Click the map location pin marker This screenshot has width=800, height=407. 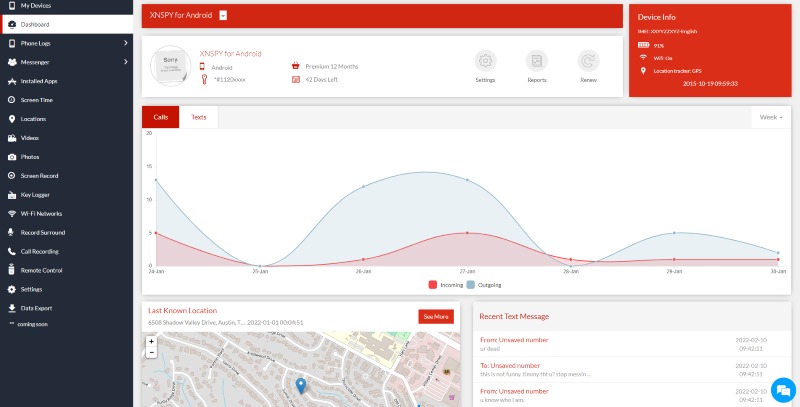300,385
